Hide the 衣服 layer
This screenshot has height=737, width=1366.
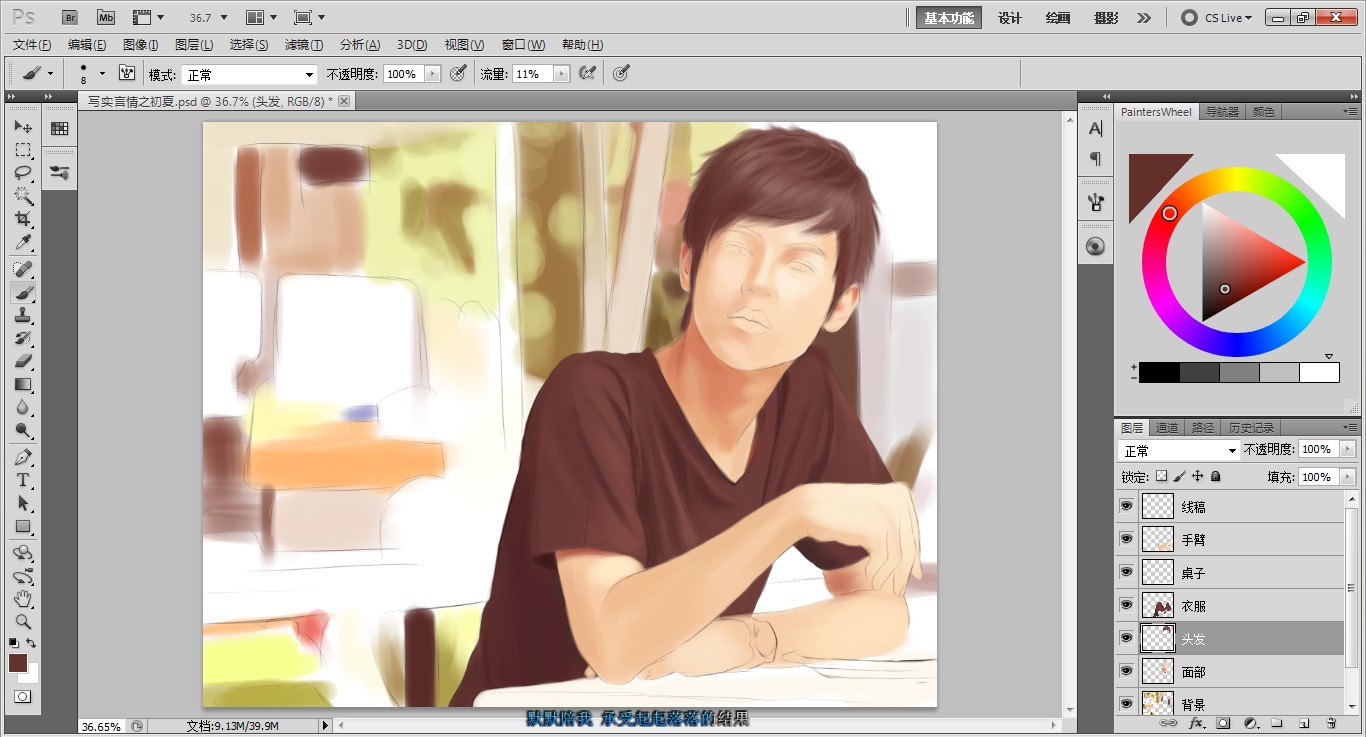coord(1127,606)
